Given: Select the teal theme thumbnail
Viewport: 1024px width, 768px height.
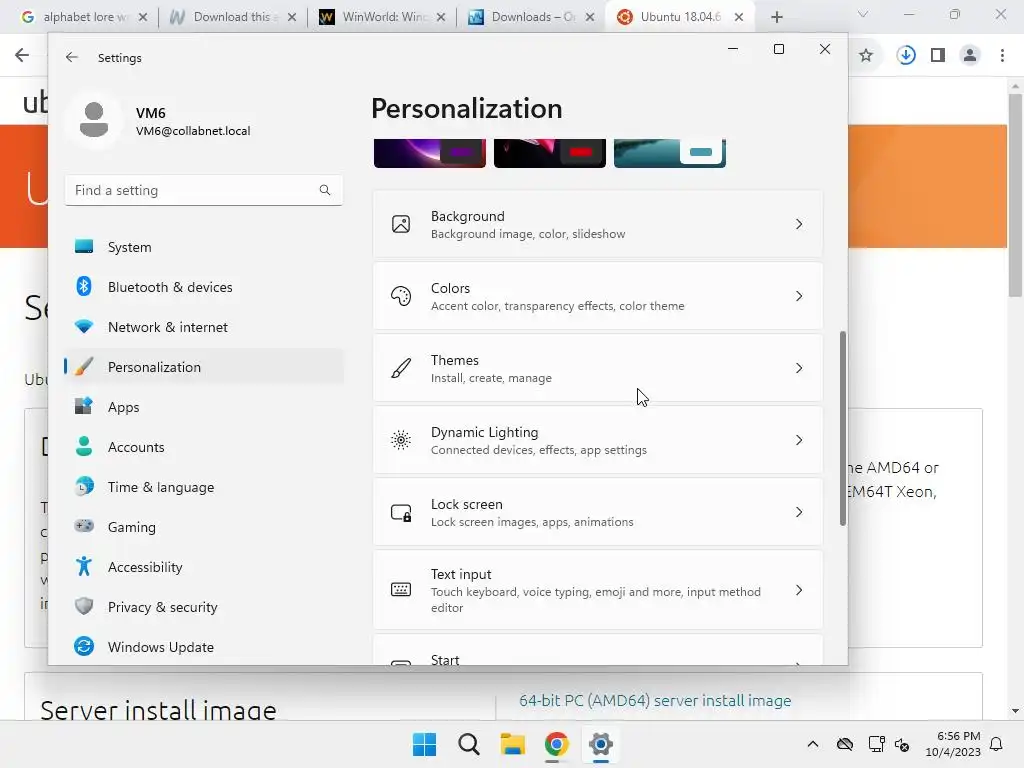Looking at the screenshot, I should (670, 153).
